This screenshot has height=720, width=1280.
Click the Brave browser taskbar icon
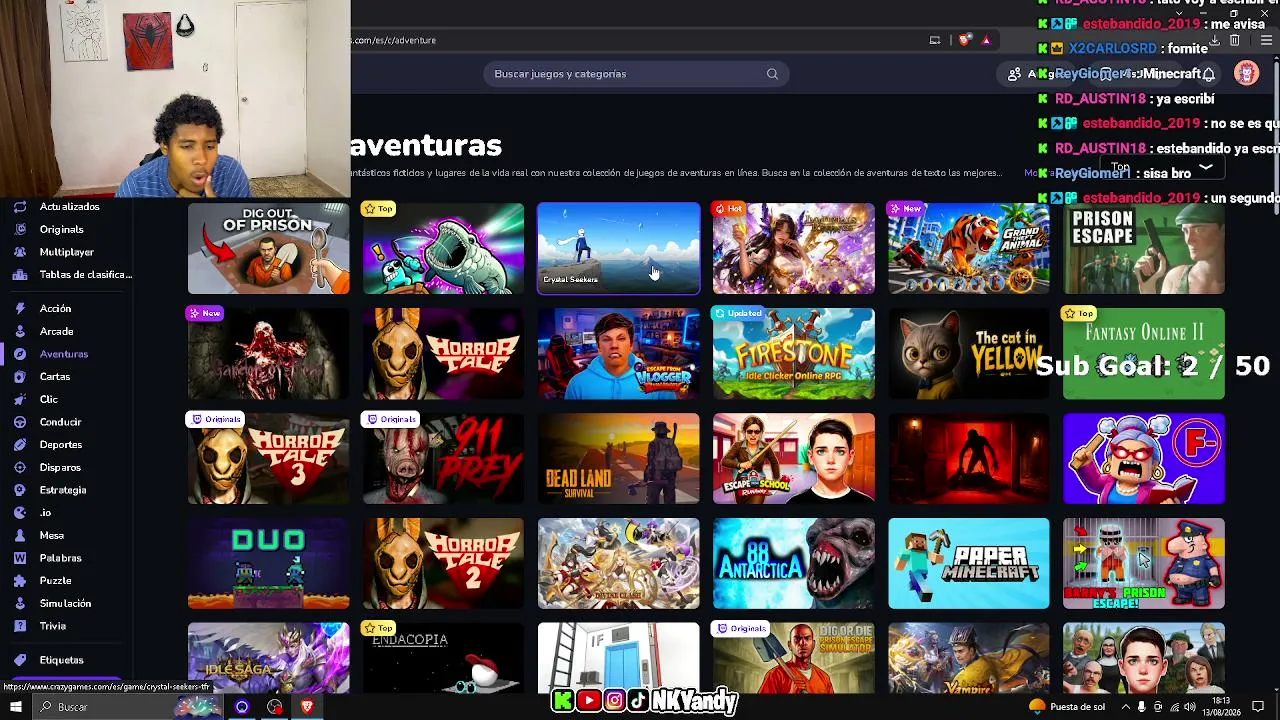(x=307, y=707)
